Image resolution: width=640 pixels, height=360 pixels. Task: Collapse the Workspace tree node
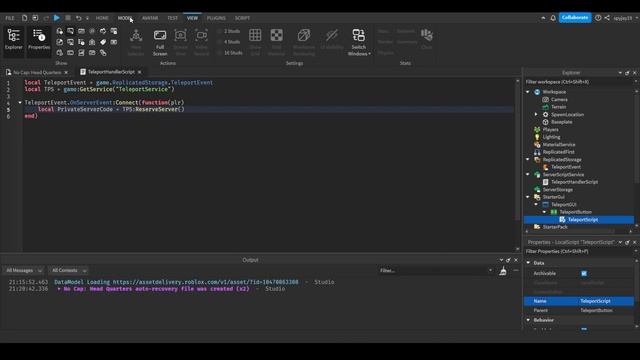528,92
